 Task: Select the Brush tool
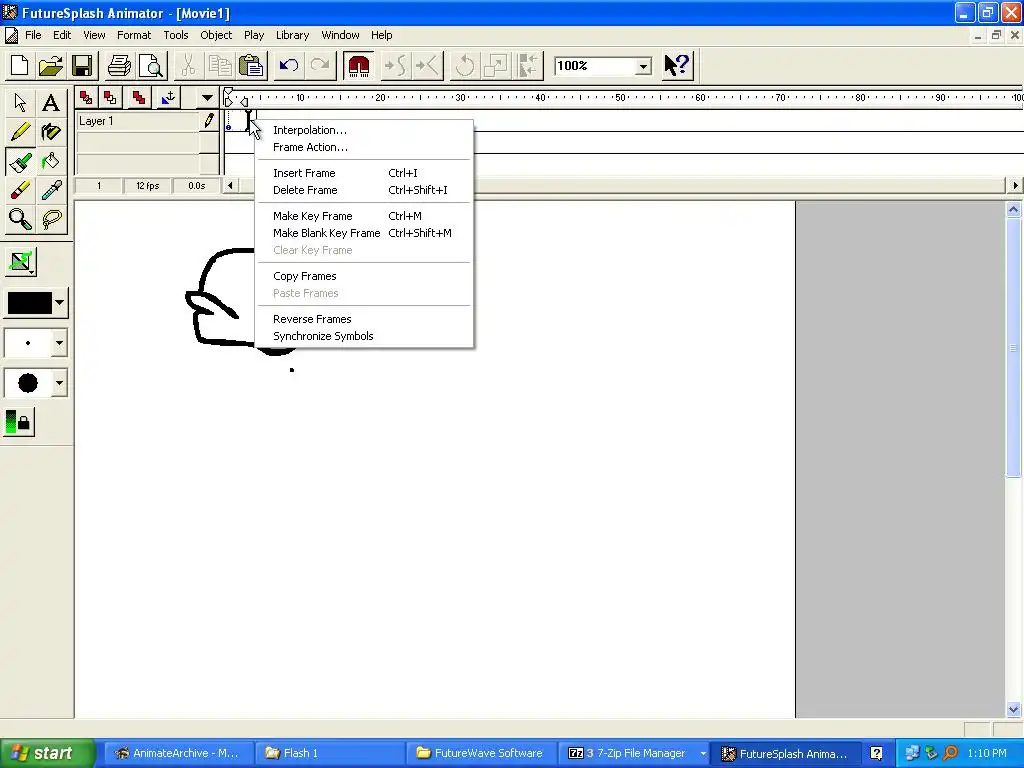20,161
